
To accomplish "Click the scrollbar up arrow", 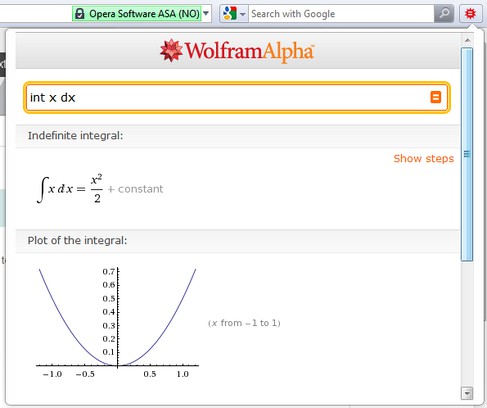I will click(x=467, y=41).
